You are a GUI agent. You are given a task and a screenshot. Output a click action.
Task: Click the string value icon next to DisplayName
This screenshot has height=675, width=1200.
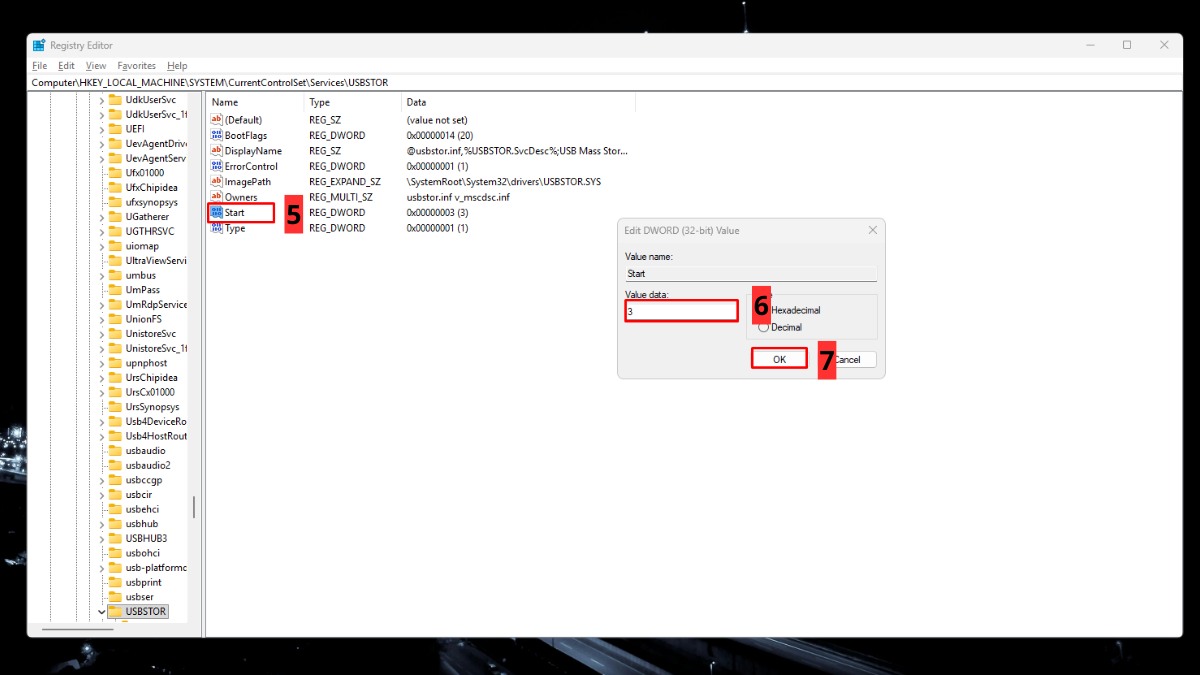[215, 150]
